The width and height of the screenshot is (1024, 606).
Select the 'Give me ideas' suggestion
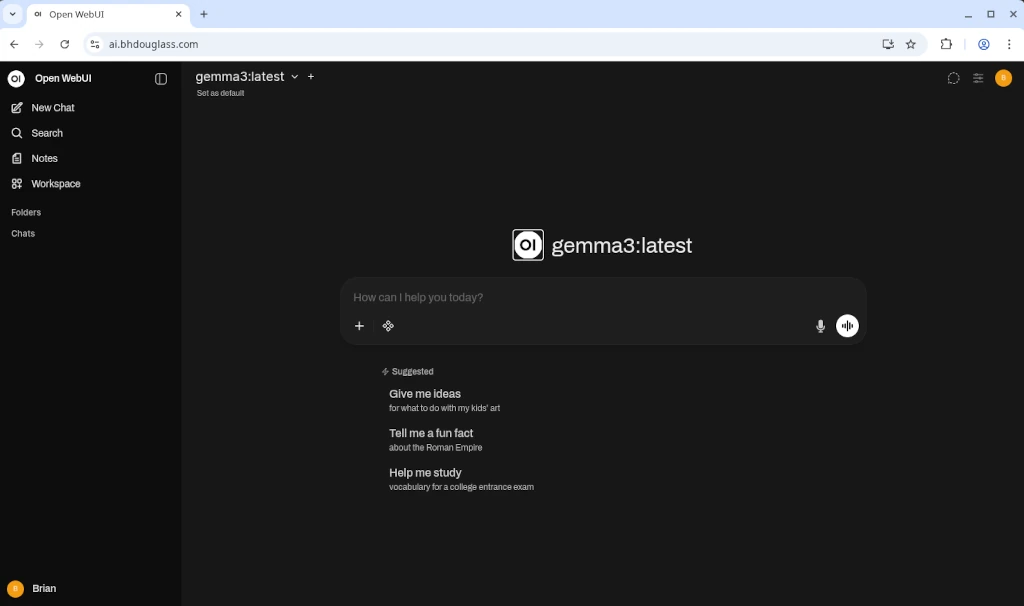click(x=445, y=400)
